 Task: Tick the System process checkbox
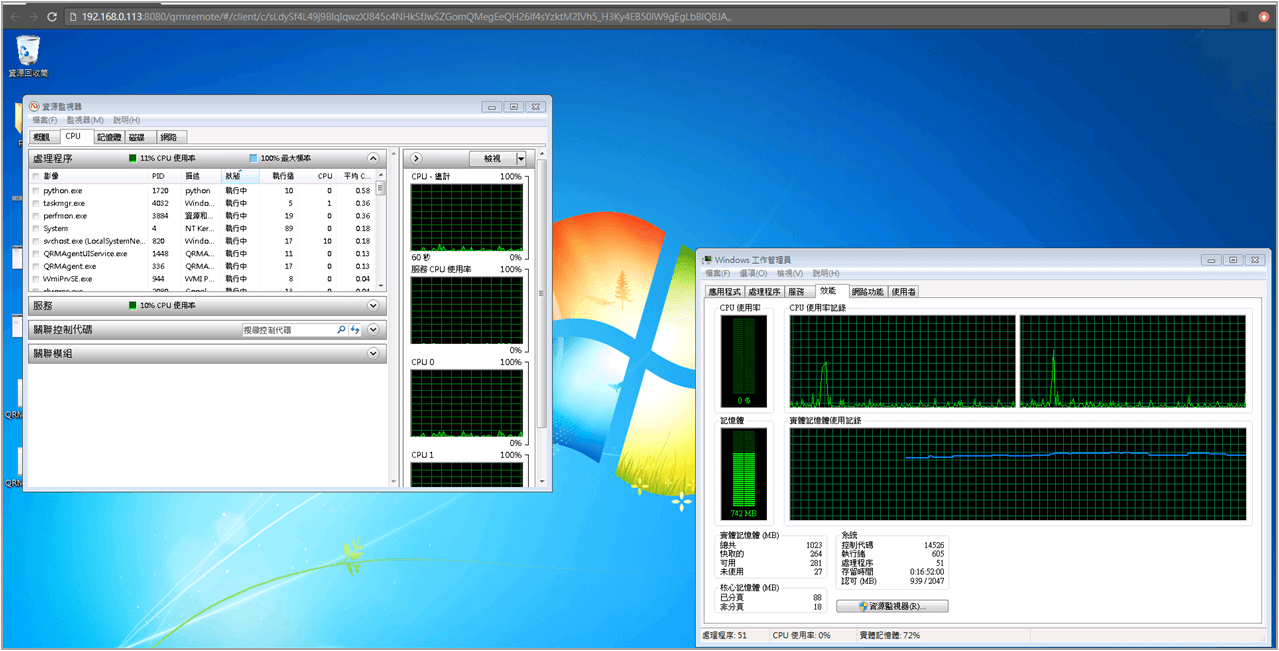coord(36,228)
